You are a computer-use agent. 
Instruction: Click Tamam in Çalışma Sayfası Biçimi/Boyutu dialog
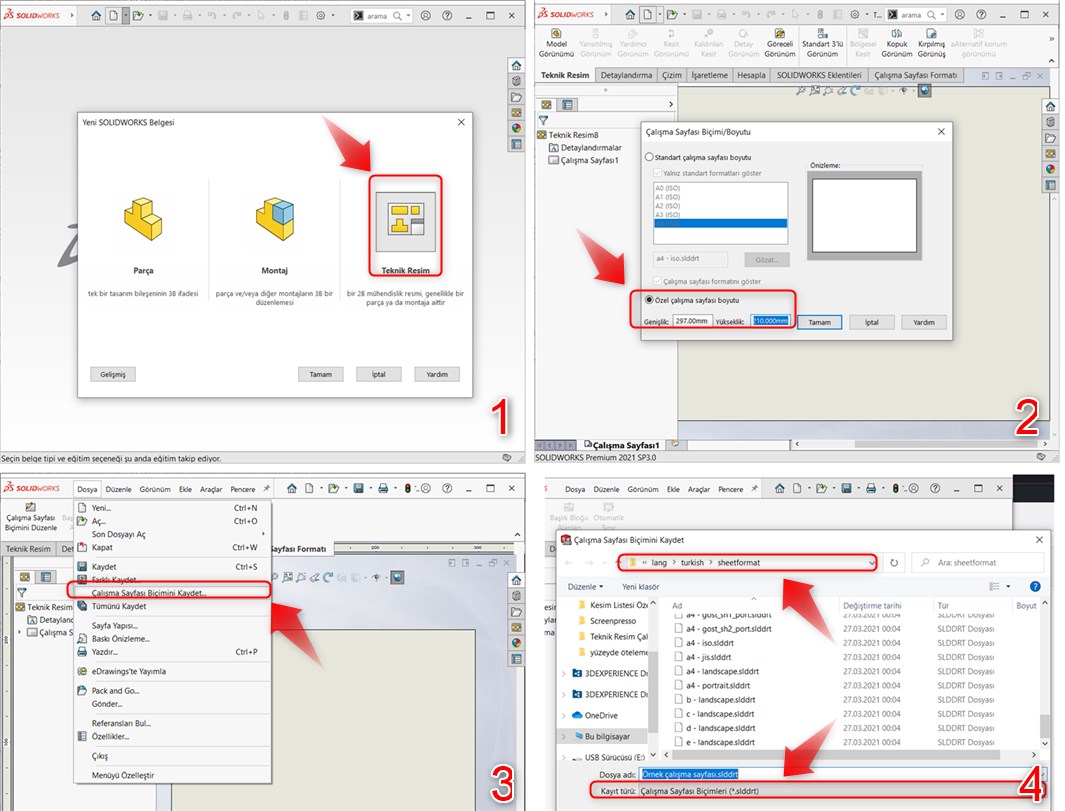pos(819,322)
